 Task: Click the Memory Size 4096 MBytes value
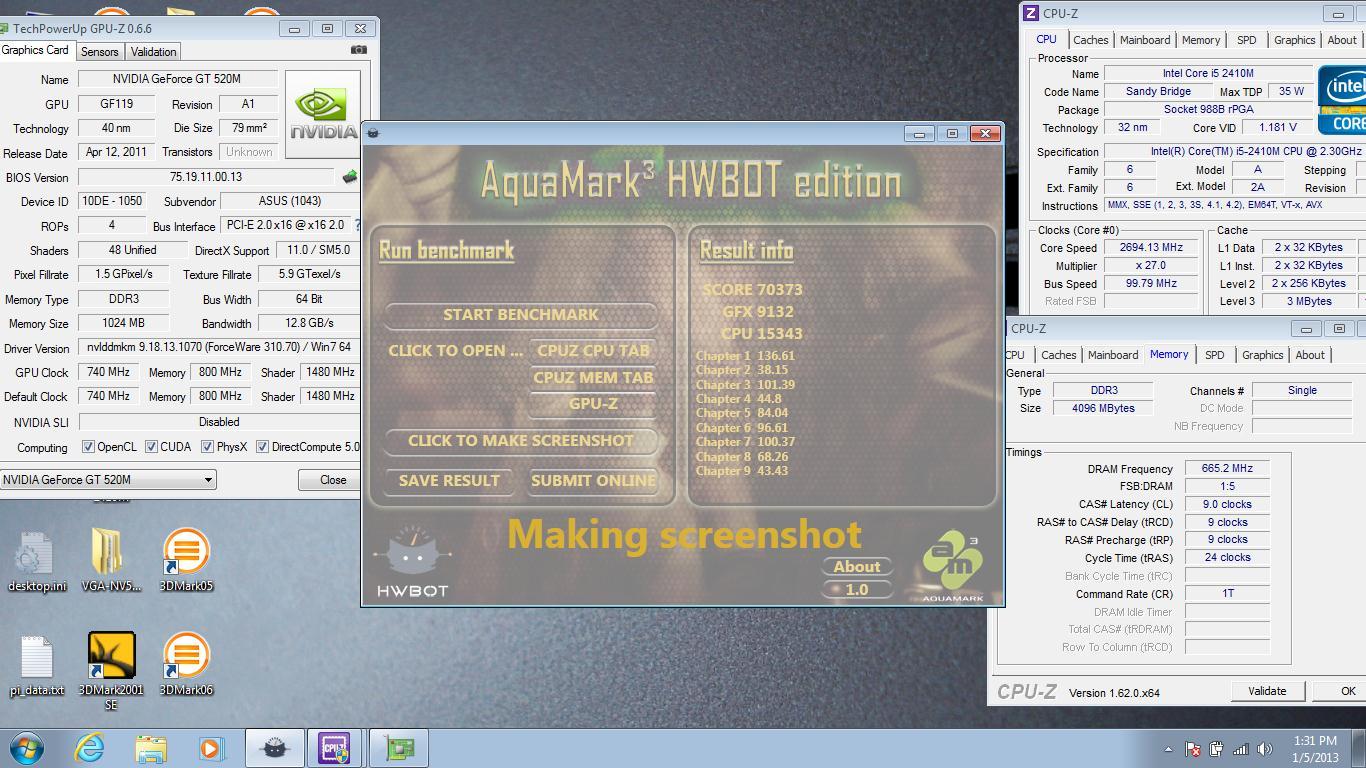(1103, 408)
